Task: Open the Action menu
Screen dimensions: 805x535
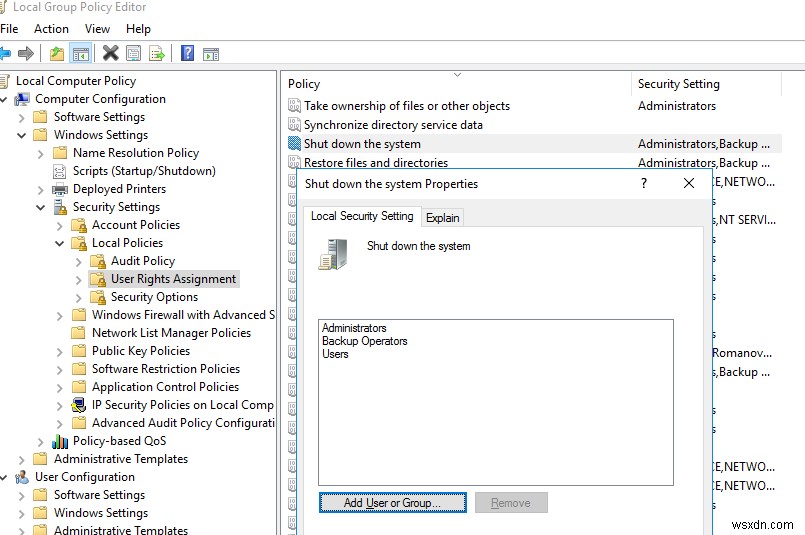Action: tap(51, 29)
